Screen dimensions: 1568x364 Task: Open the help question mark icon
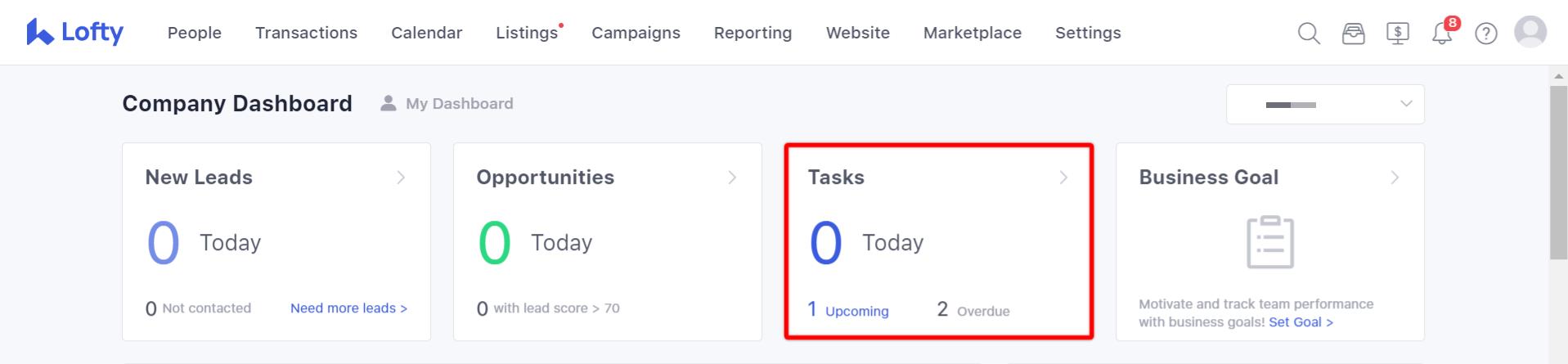[x=1486, y=34]
